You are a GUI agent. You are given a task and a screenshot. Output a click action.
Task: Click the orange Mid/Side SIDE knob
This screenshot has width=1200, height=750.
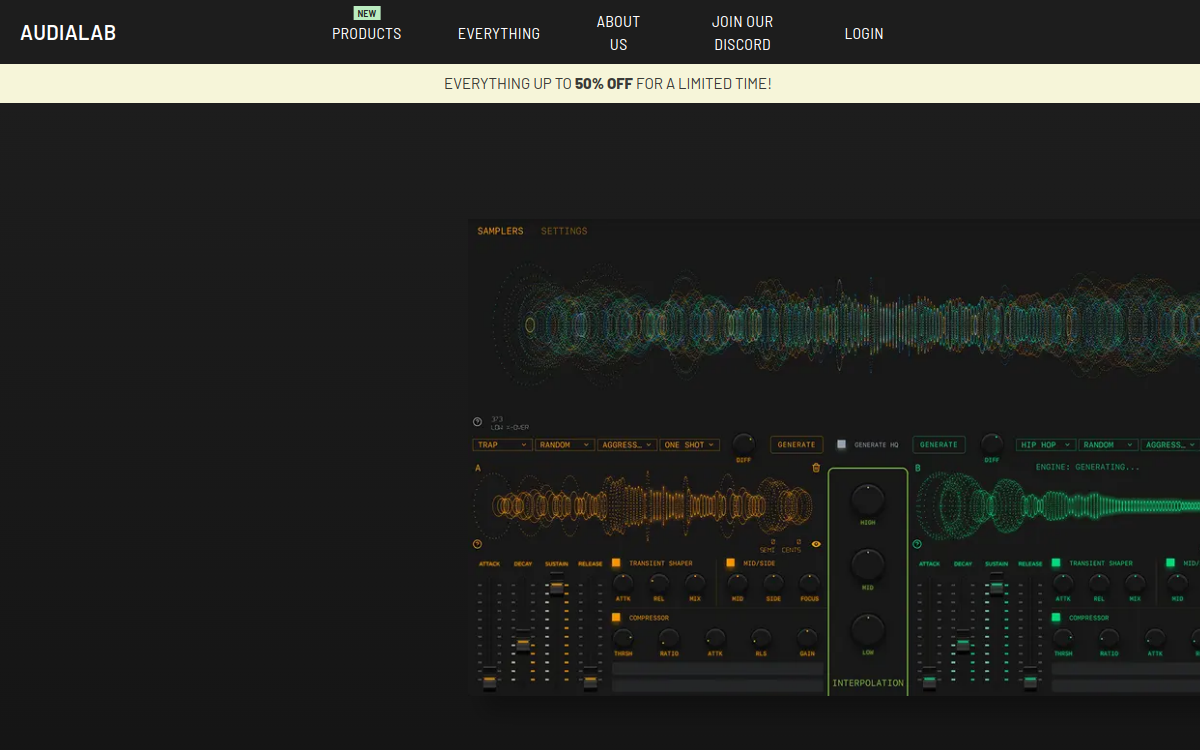pos(773,582)
